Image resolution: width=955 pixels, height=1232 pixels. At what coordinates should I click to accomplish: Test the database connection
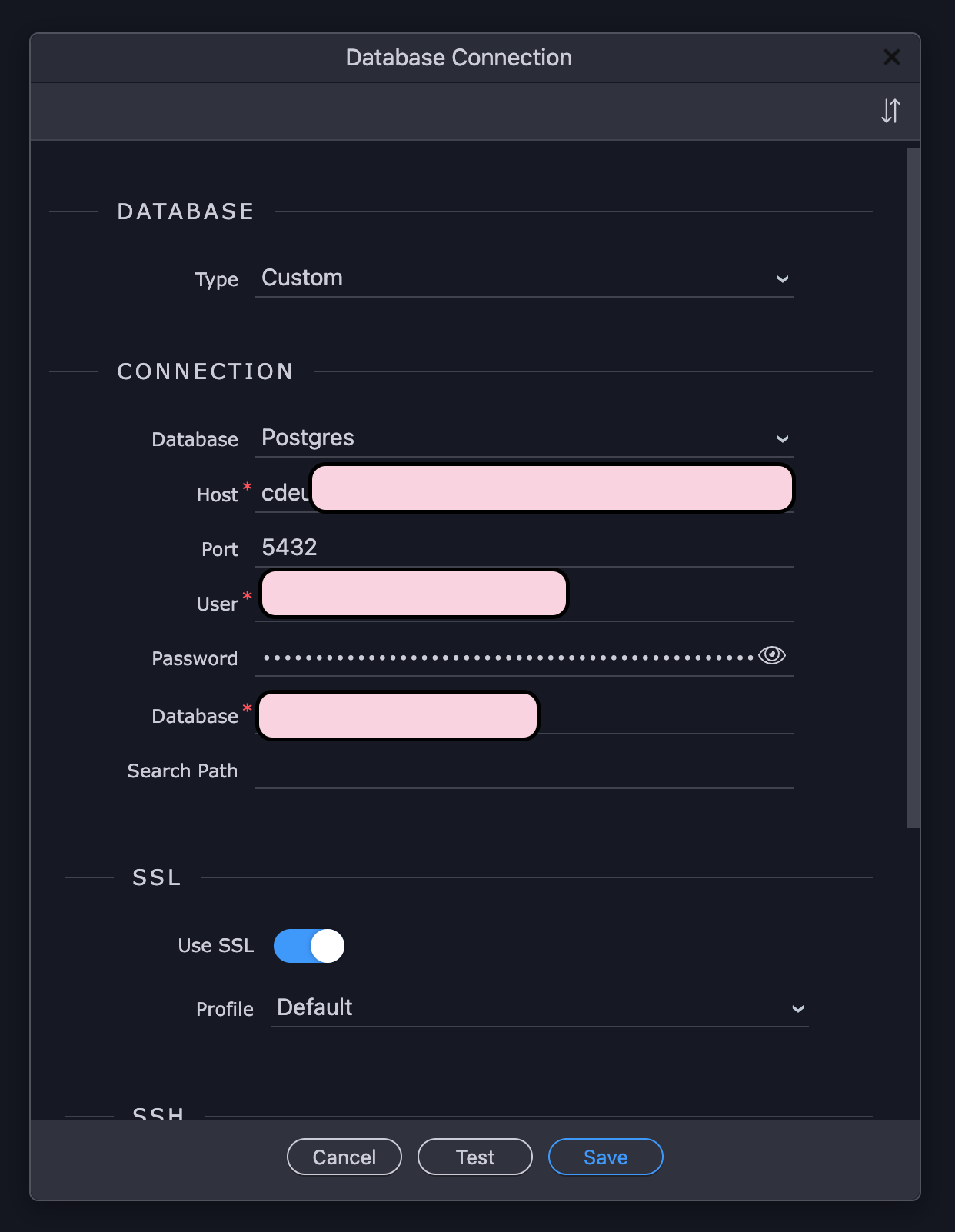click(475, 1157)
